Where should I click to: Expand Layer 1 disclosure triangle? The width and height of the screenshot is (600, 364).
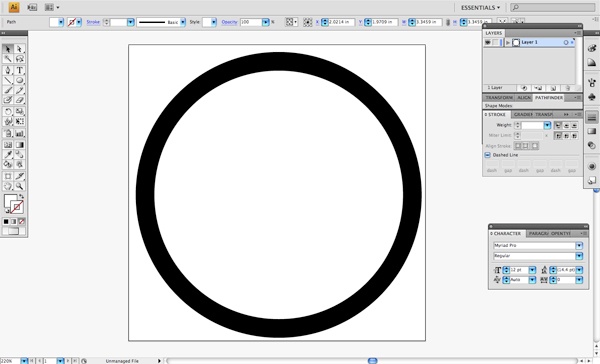coord(508,42)
